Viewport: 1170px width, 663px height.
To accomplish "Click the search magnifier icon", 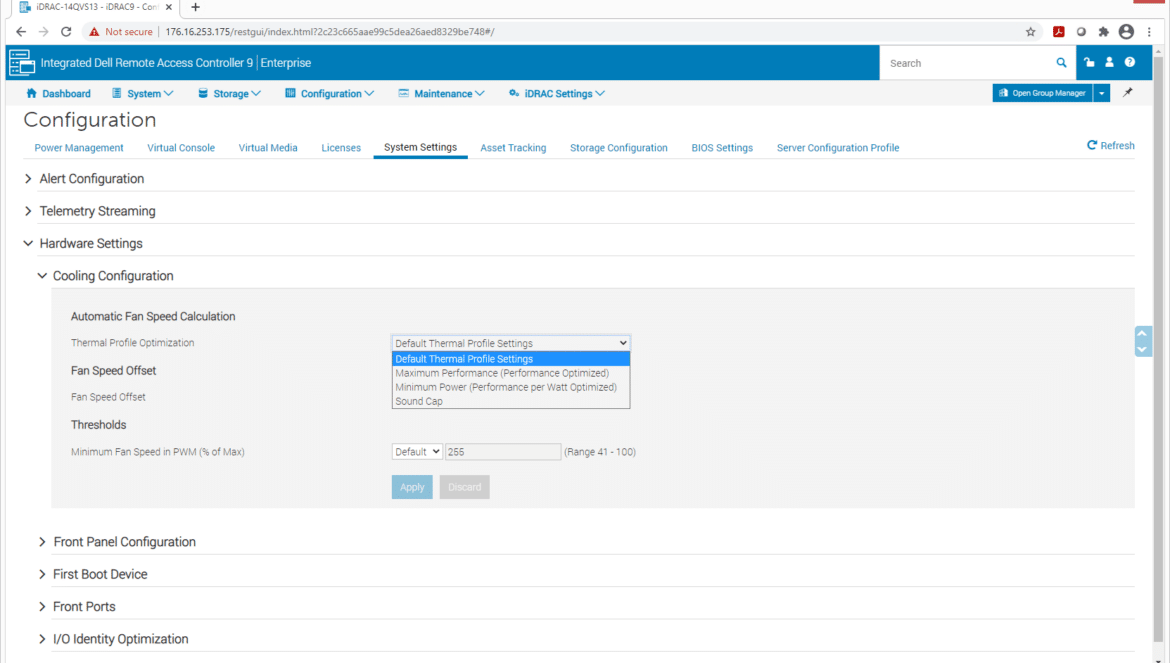I will [1061, 63].
